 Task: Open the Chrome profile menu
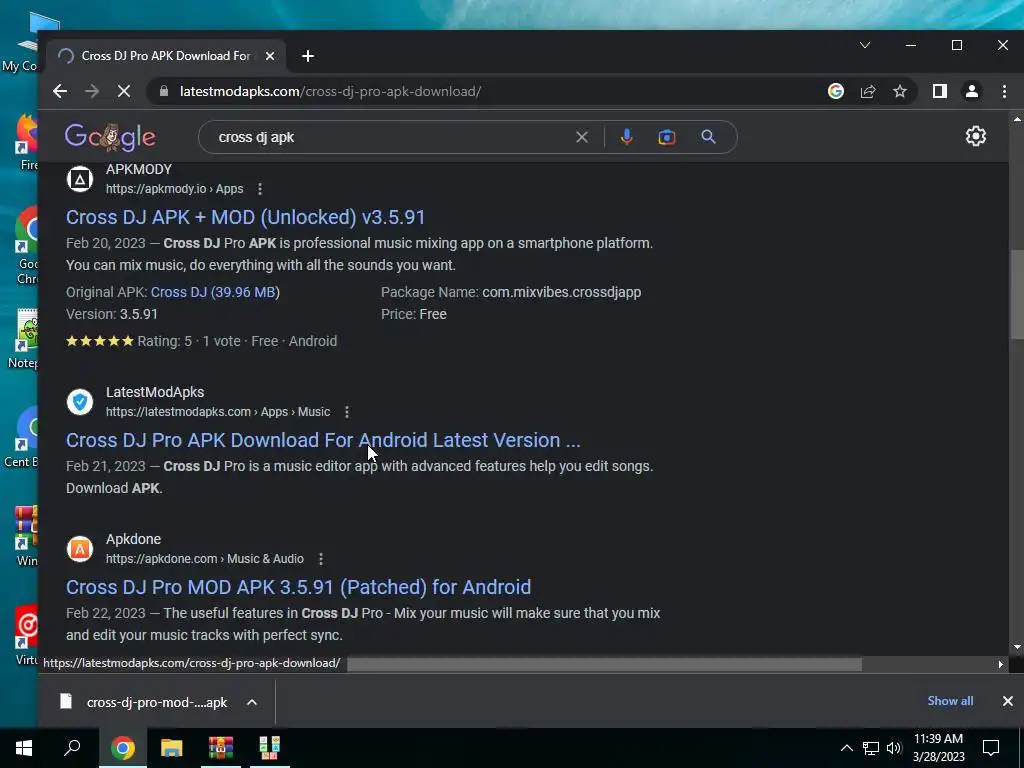click(x=972, y=91)
